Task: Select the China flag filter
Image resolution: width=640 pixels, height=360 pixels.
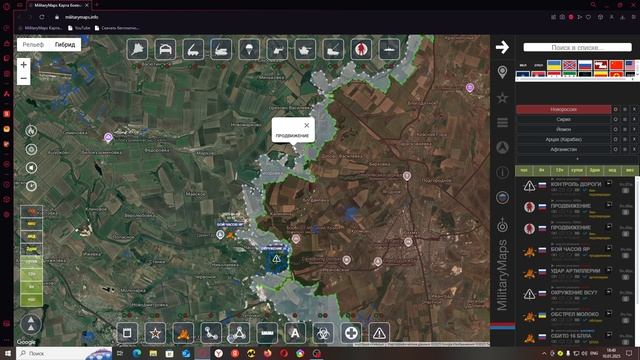Action: 616,65
